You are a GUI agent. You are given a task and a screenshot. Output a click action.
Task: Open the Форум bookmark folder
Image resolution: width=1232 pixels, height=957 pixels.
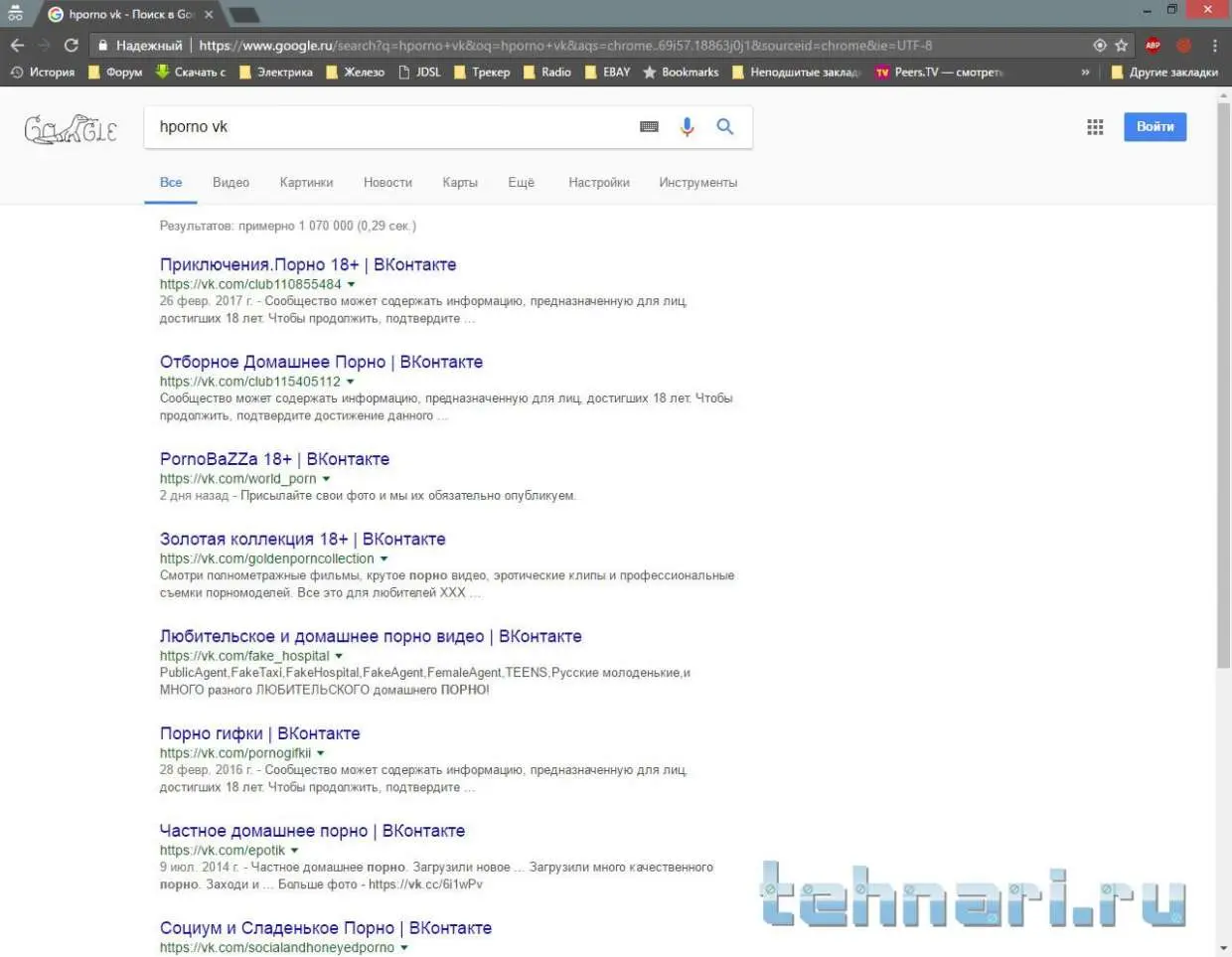coord(115,72)
